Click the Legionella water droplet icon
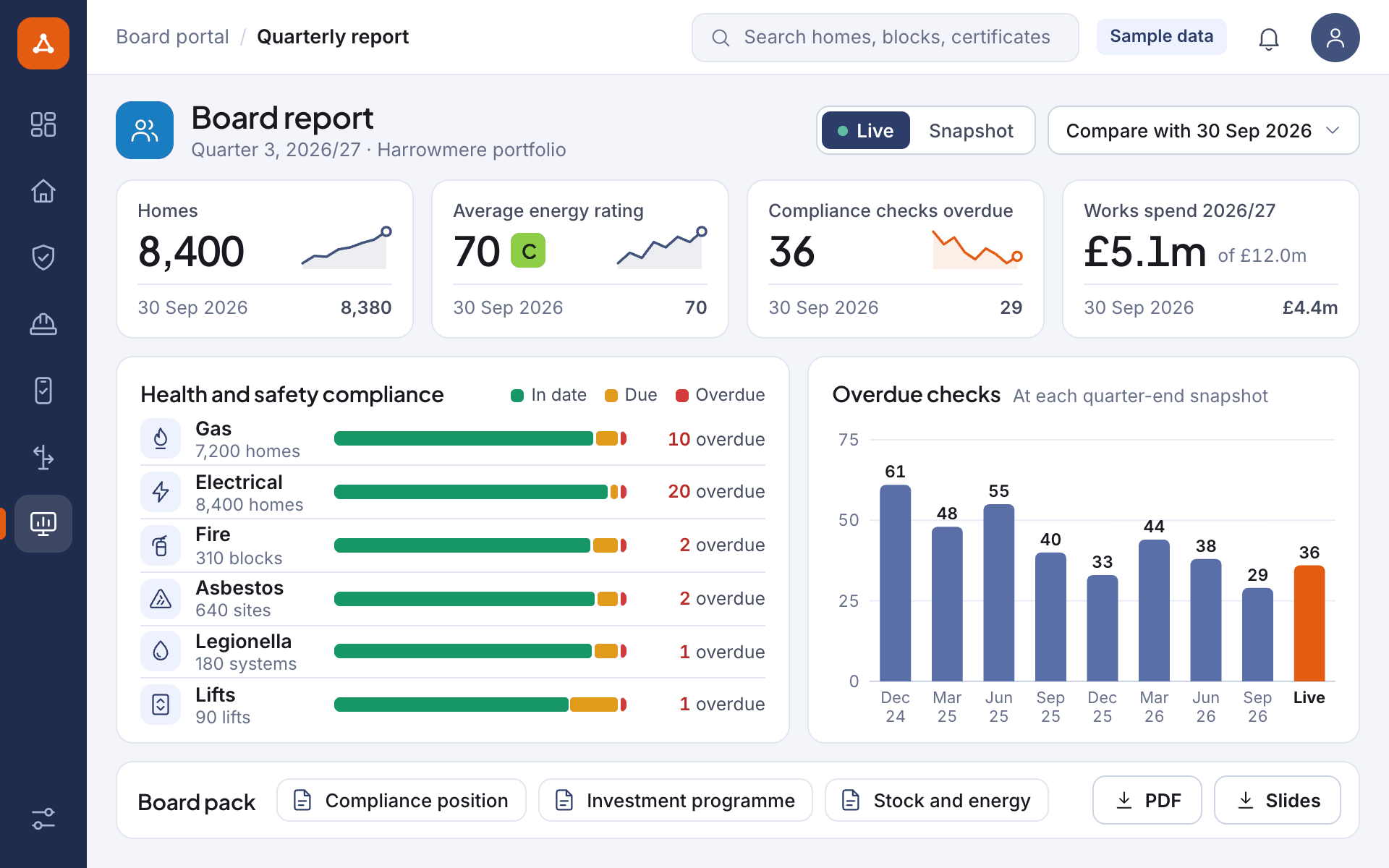The width and height of the screenshot is (1389, 868). click(x=161, y=651)
